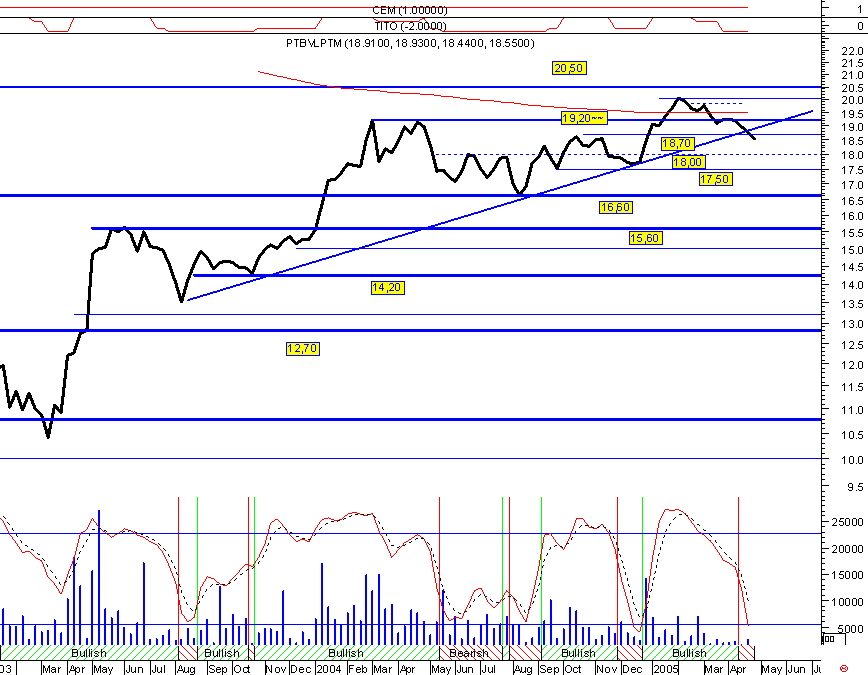Click the yellow 12,70 support label
Image resolution: width=868 pixels, height=675 pixels.
point(303,348)
